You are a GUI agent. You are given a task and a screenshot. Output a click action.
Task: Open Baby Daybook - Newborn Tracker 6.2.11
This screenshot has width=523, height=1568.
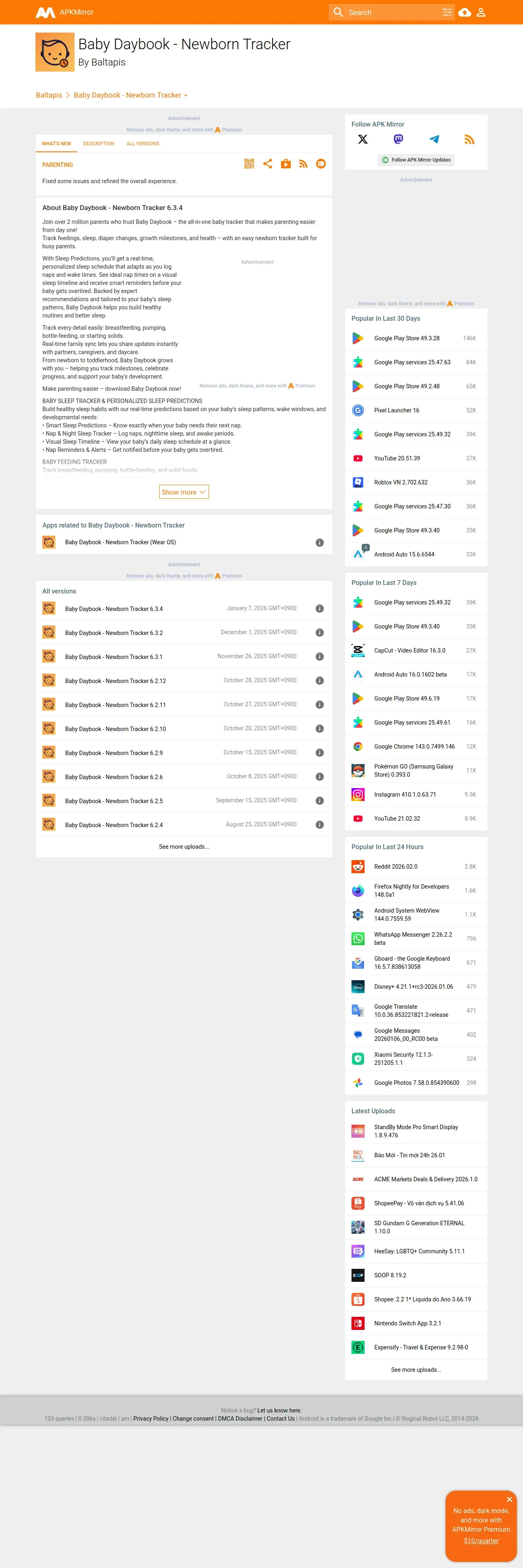[x=116, y=705]
